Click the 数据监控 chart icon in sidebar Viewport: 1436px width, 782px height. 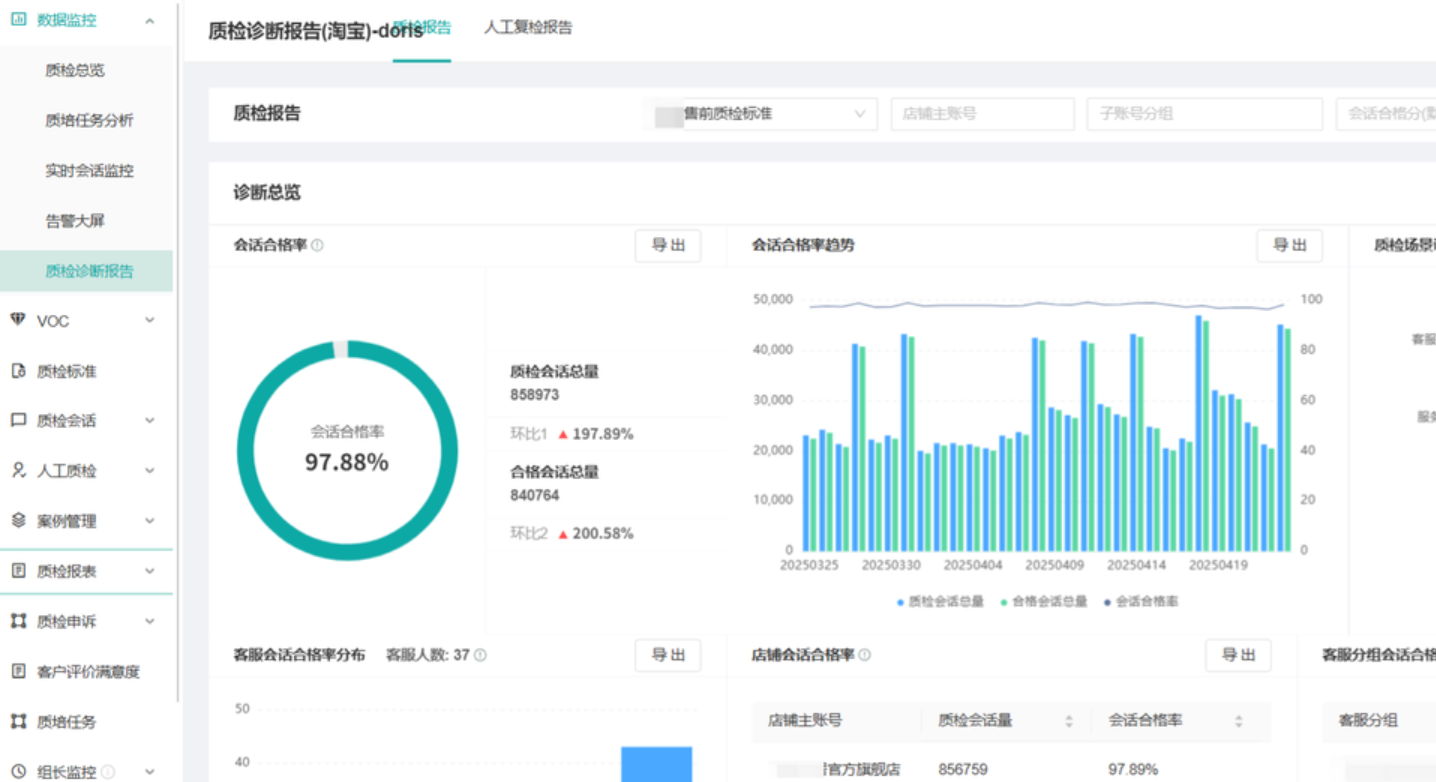[18, 20]
